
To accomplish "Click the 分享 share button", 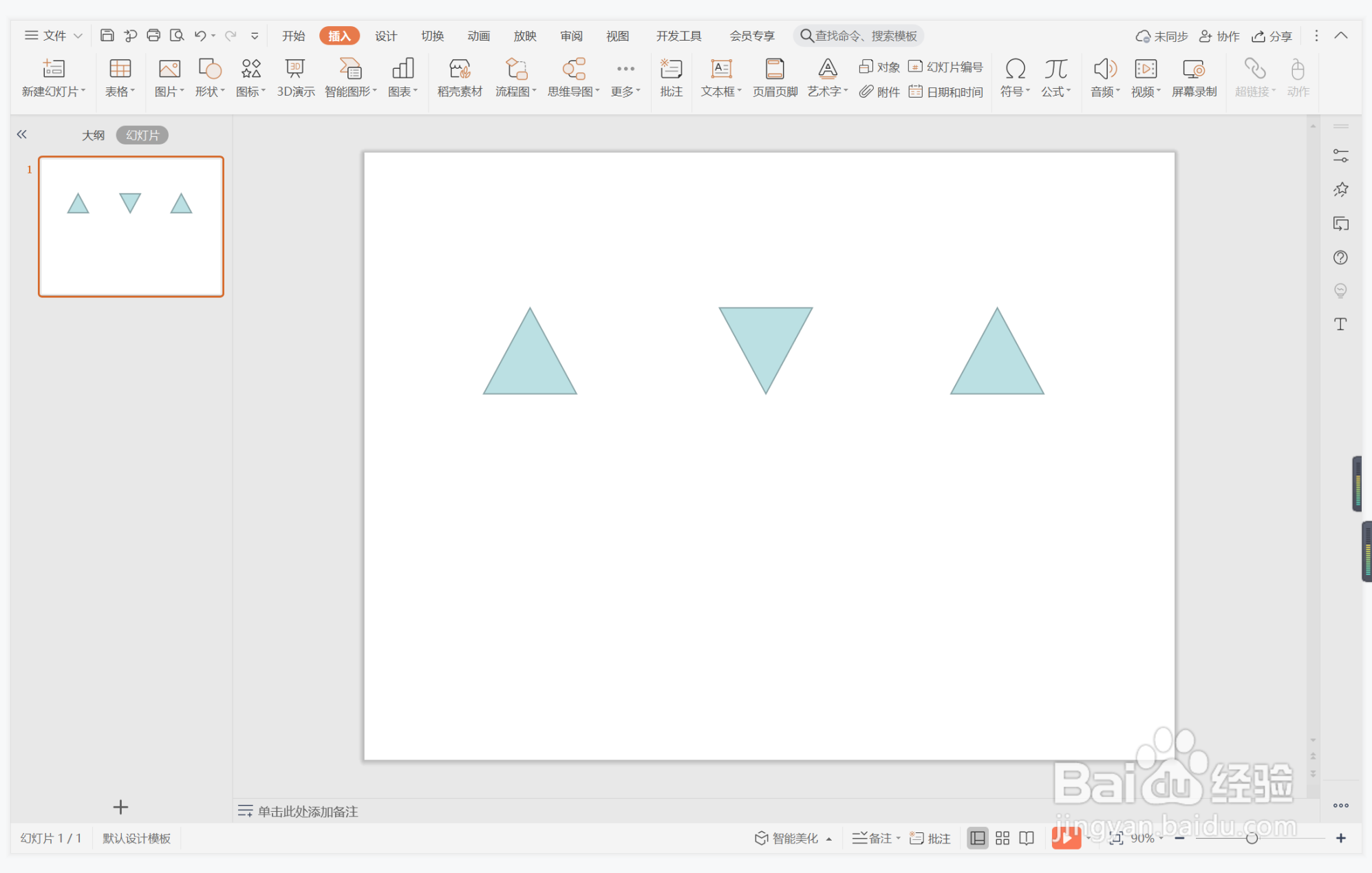I will (1272, 36).
